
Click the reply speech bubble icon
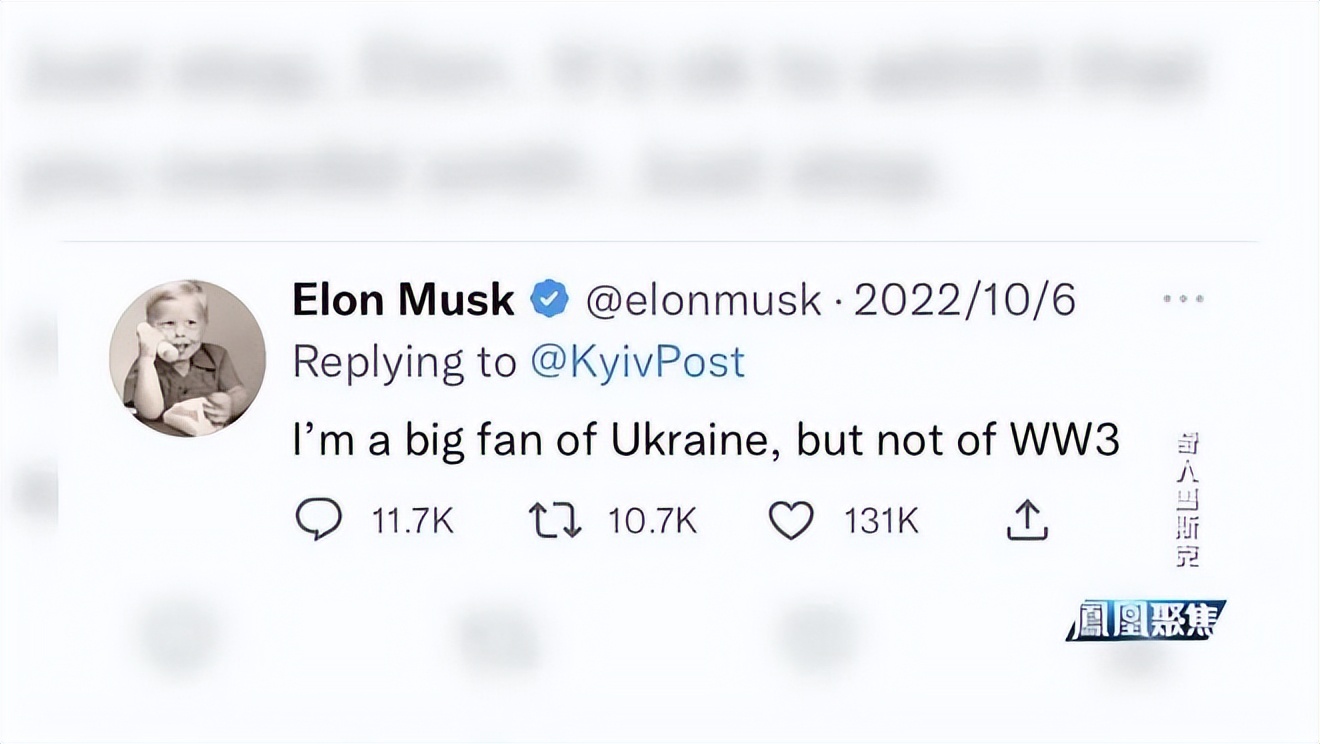pyautogui.click(x=319, y=519)
